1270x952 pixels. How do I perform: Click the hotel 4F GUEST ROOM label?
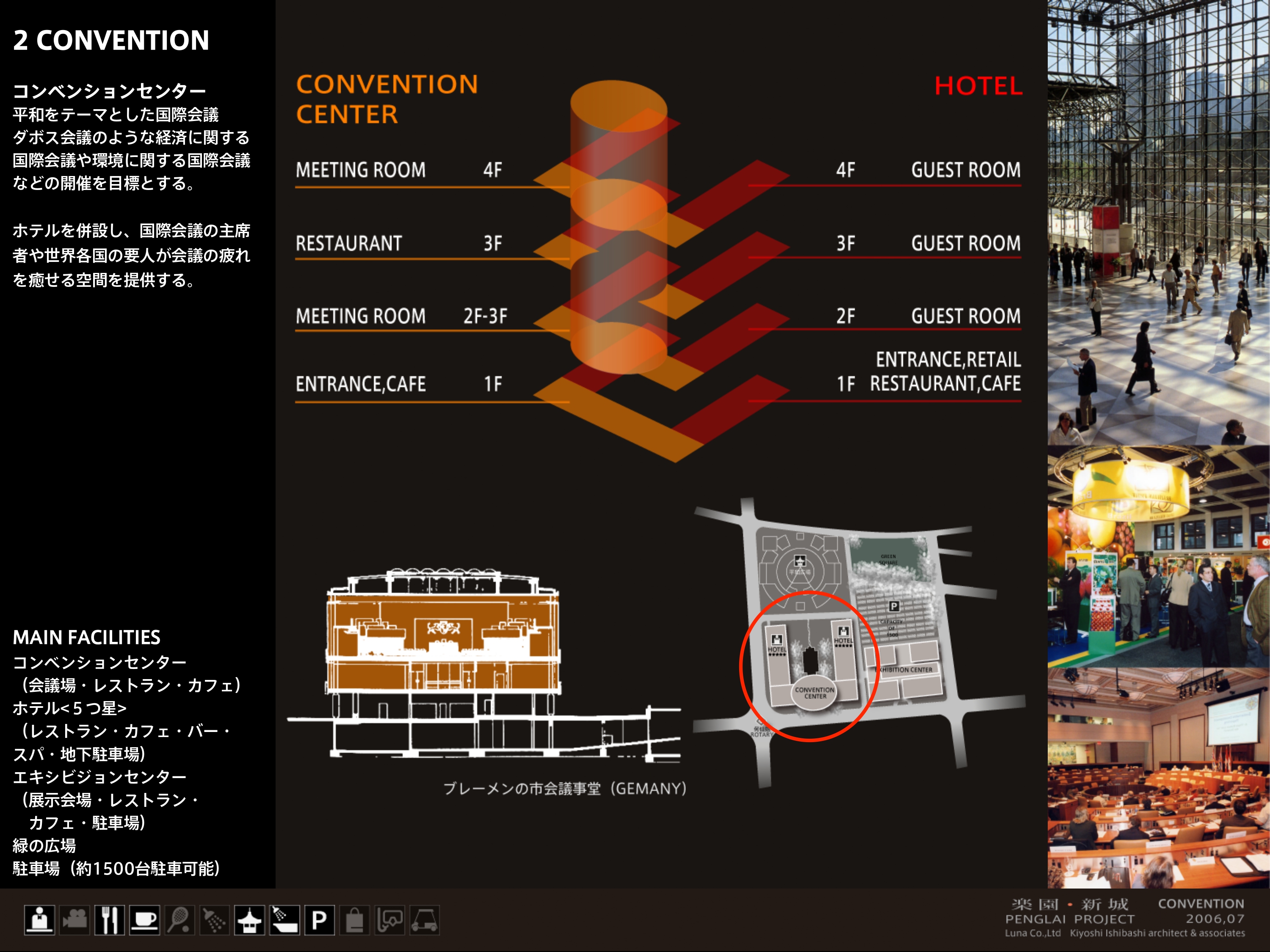tap(928, 170)
